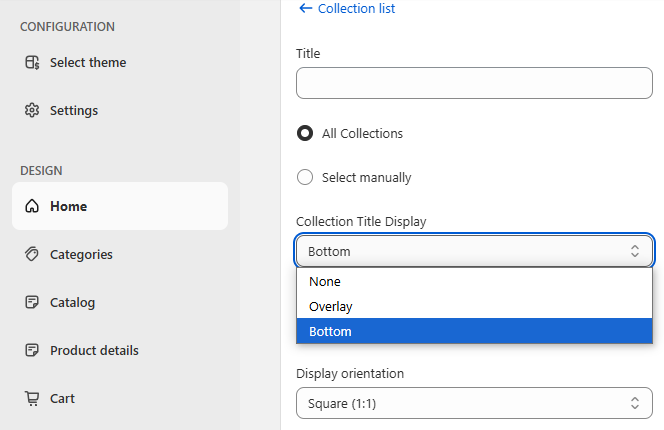The width and height of the screenshot is (664, 430).
Task: Choose the highlighted Bottom option
Action: point(474,331)
